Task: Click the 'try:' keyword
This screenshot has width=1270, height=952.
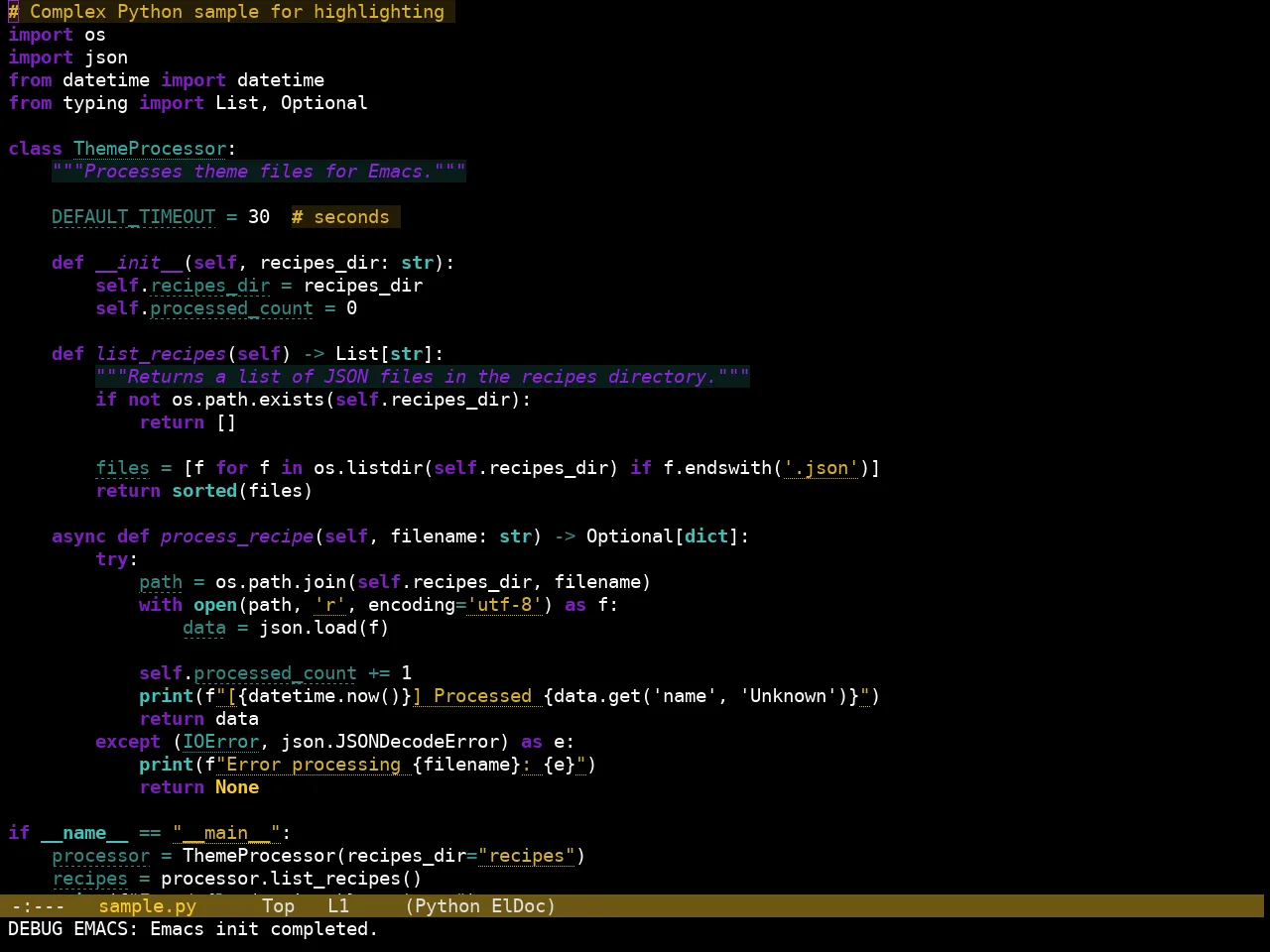Action: 117,559
